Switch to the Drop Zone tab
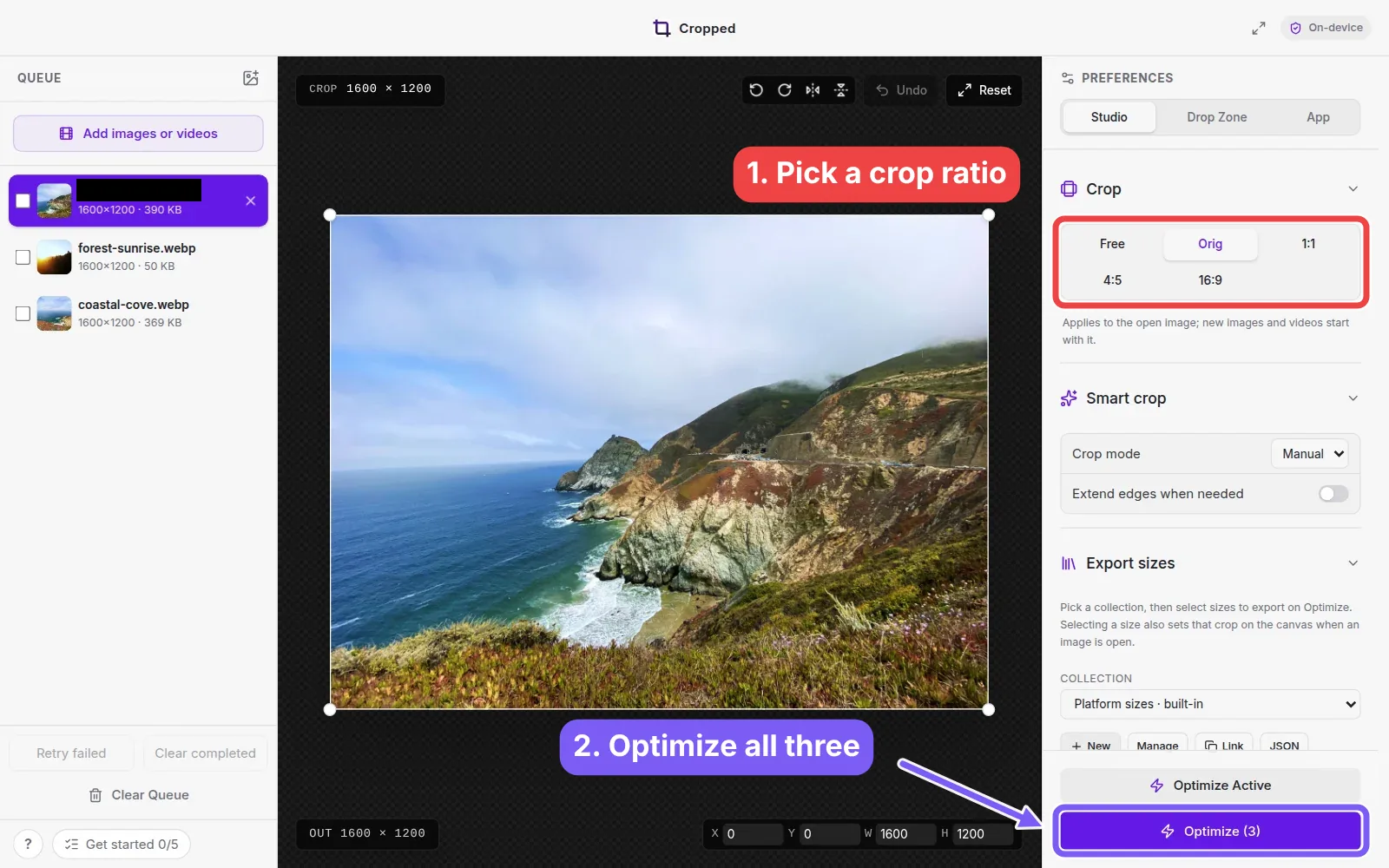Viewport: 1389px width, 868px height. point(1217,117)
